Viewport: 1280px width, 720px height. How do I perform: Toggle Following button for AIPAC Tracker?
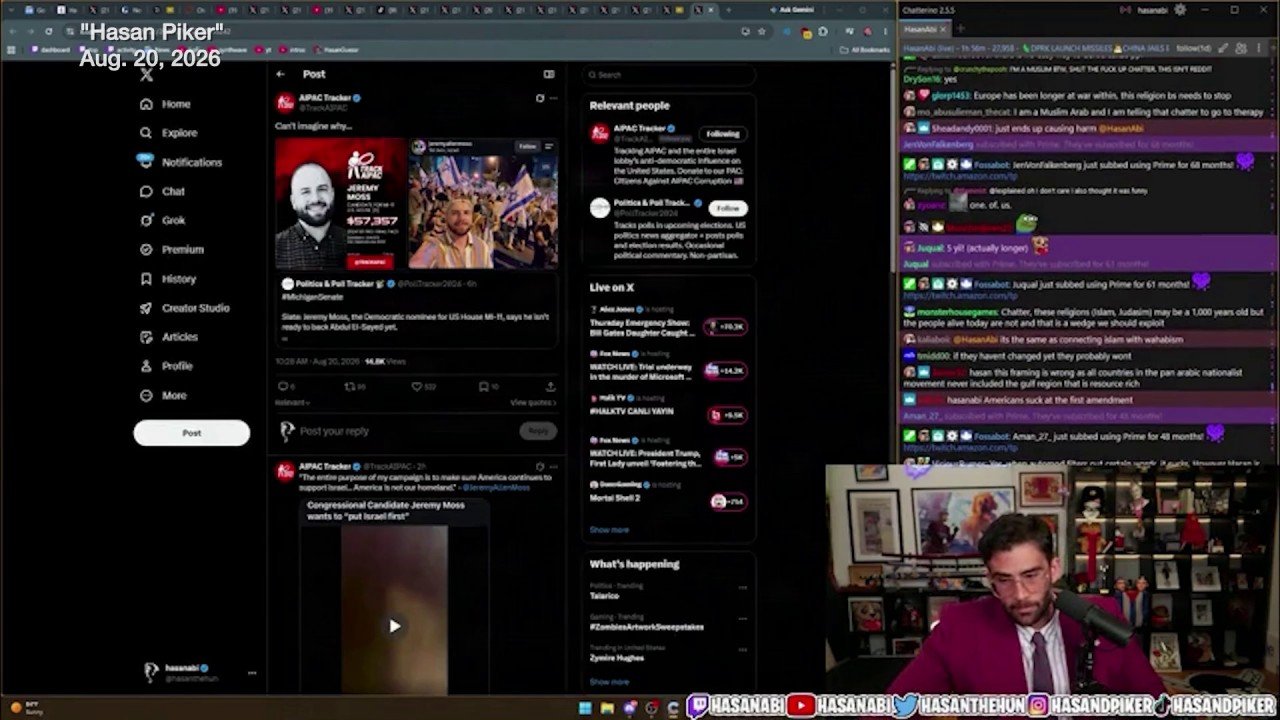coord(723,133)
